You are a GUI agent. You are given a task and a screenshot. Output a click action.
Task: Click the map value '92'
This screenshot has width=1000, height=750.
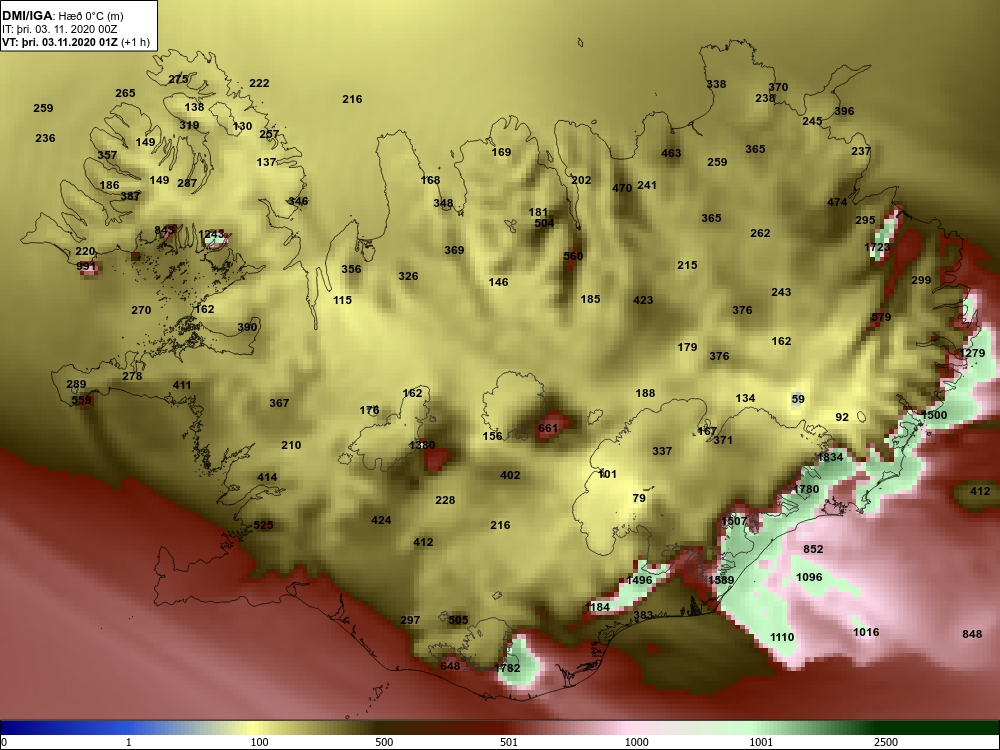842,417
